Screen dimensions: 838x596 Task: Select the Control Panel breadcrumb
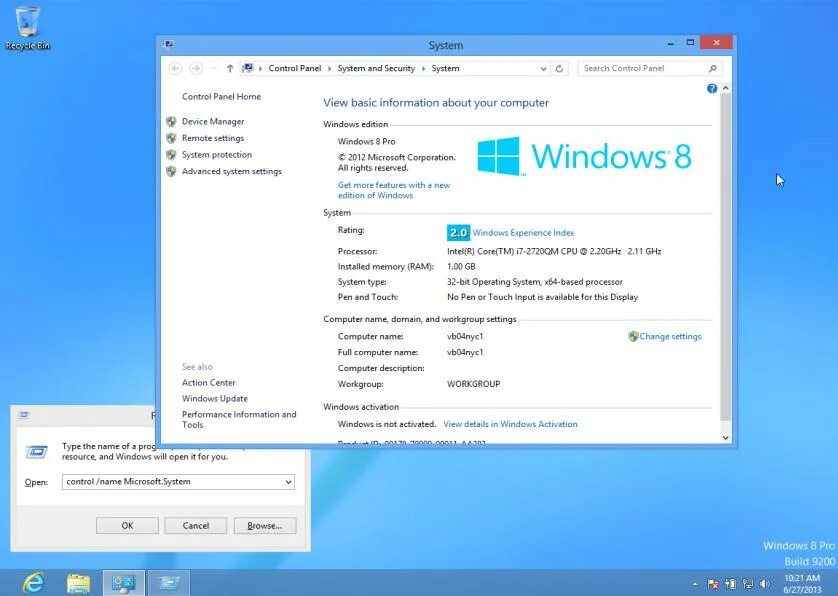294,68
